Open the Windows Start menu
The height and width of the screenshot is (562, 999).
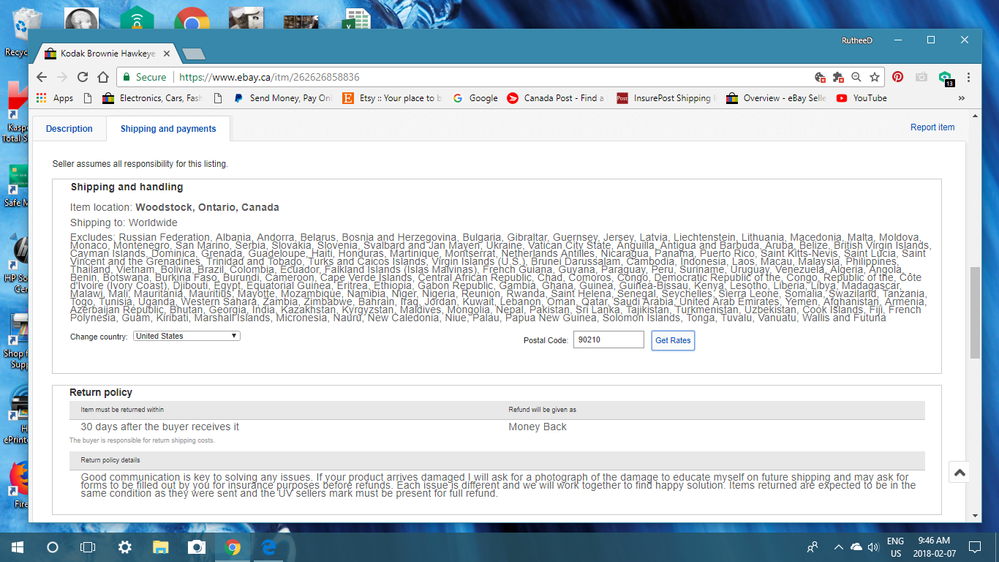point(17,547)
